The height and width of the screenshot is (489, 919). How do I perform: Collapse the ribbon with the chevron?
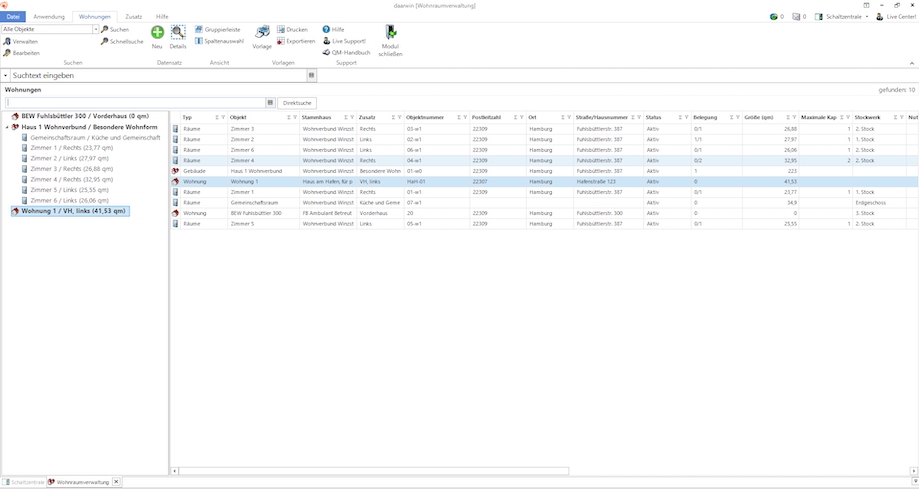point(912,63)
